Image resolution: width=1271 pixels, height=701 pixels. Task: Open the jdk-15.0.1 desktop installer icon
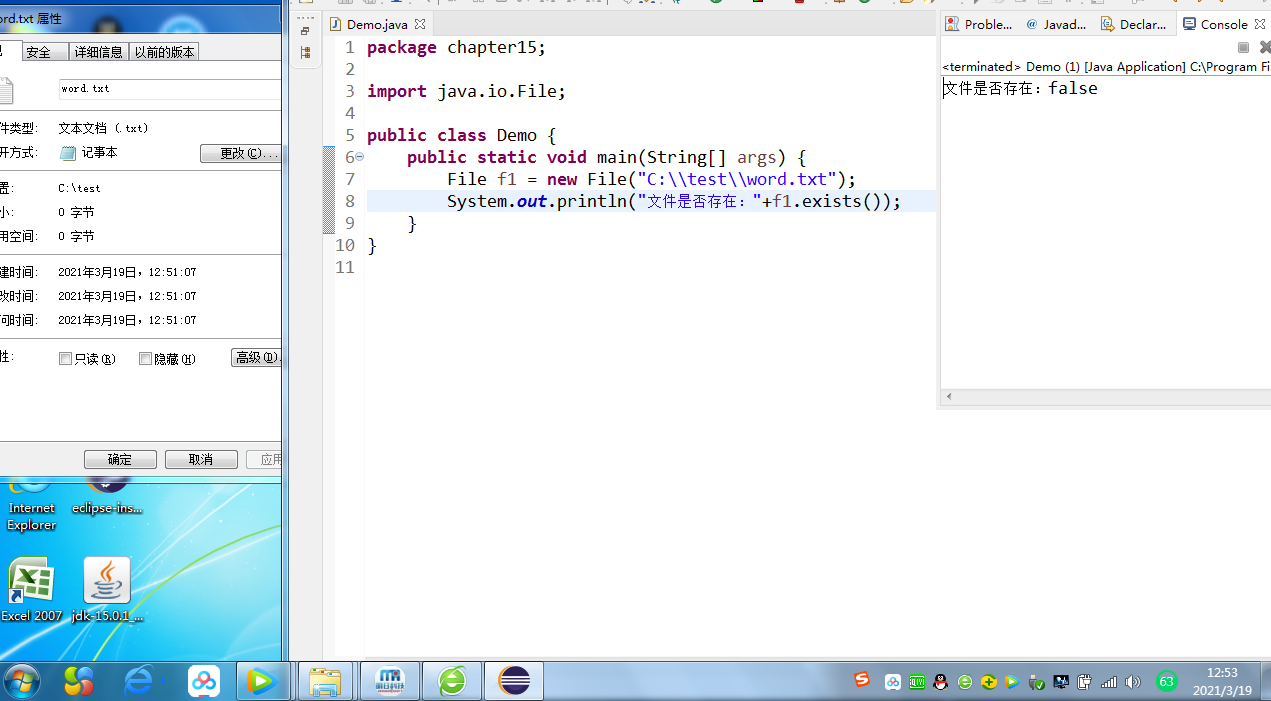point(107,591)
